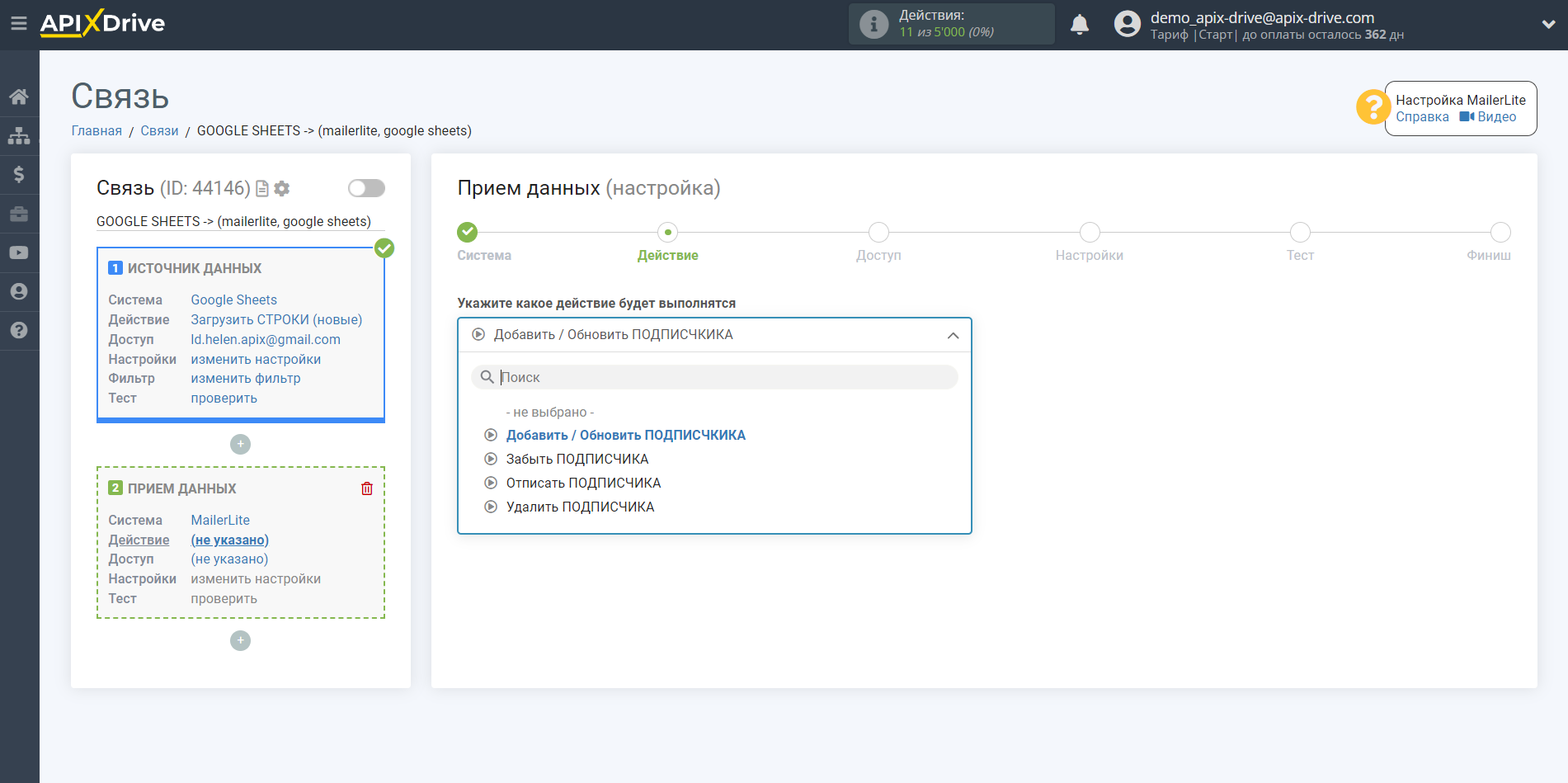Click the ПРИЕМ ДАННЫХ header

click(181, 489)
